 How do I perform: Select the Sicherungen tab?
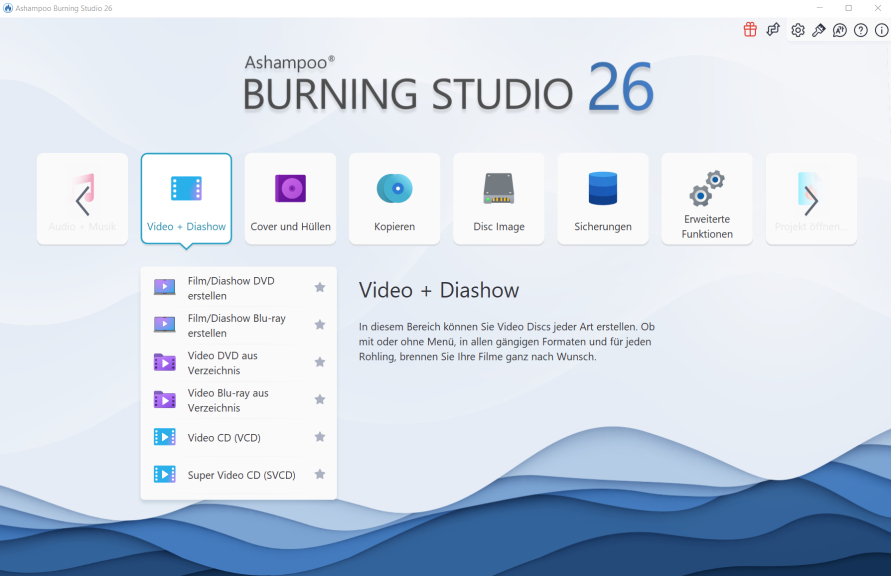point(602,197)
